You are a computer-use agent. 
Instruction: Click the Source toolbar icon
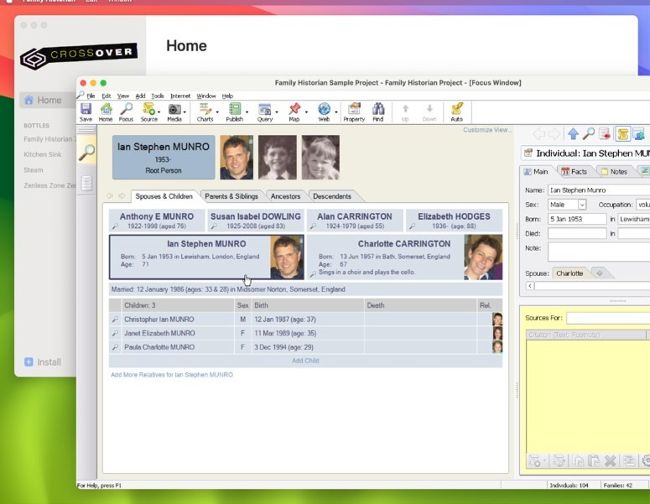149,111
